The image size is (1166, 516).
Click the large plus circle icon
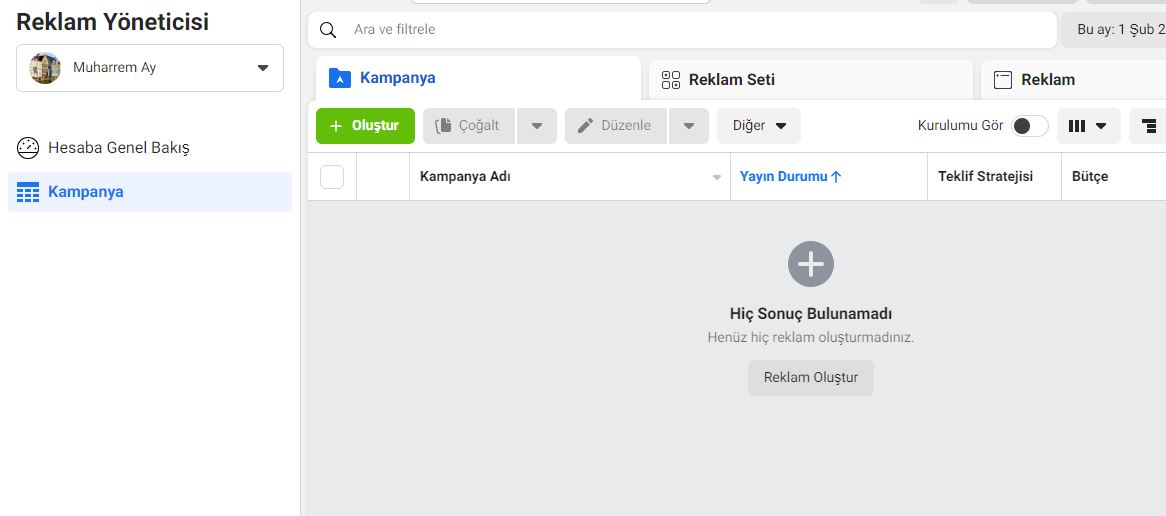click(811, 264)
